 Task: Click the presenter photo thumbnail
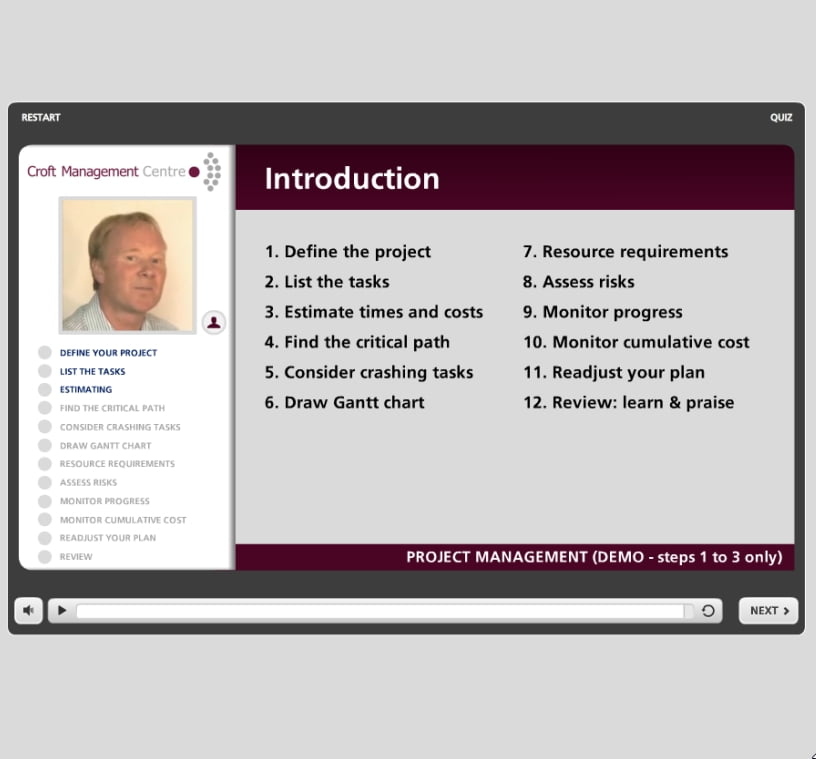tap(127, 265)
